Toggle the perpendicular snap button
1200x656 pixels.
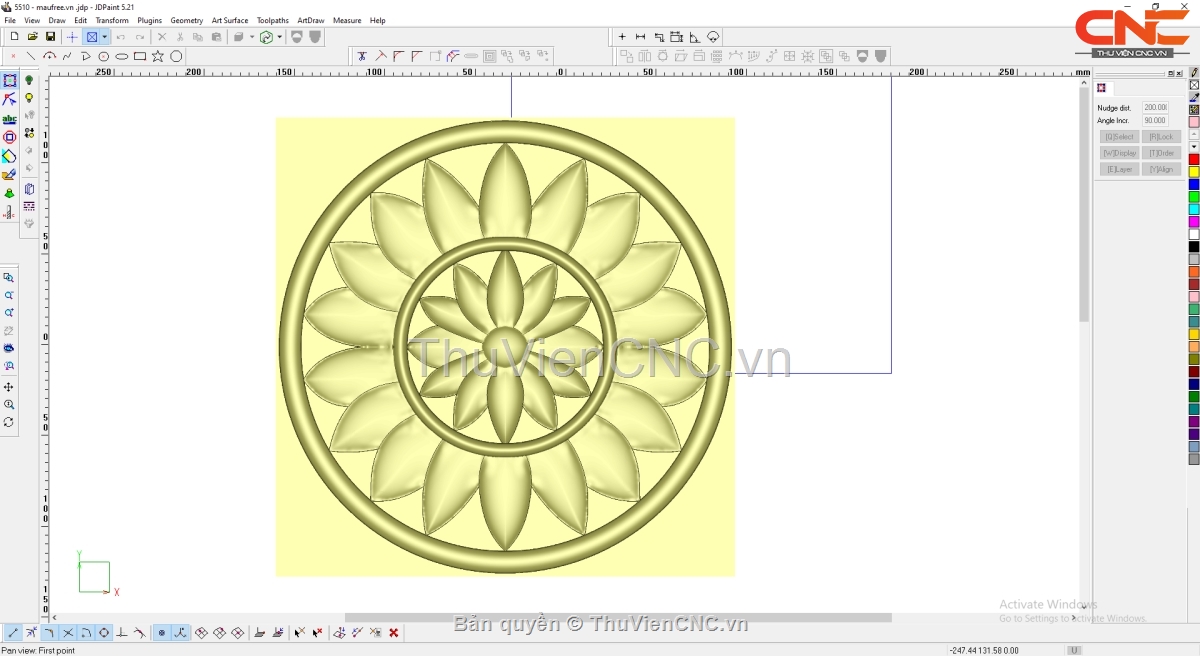pyautogui.click(x=122, y=633)
